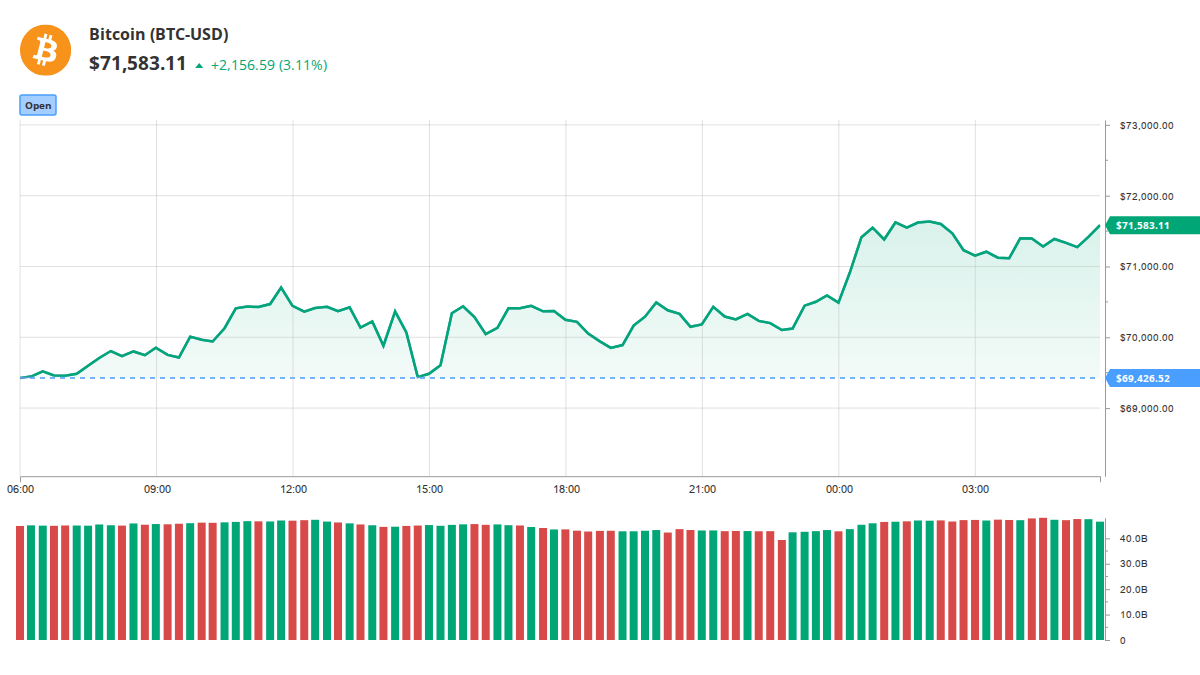Click the $70,000.00 price axis label

coord(1145,338)
